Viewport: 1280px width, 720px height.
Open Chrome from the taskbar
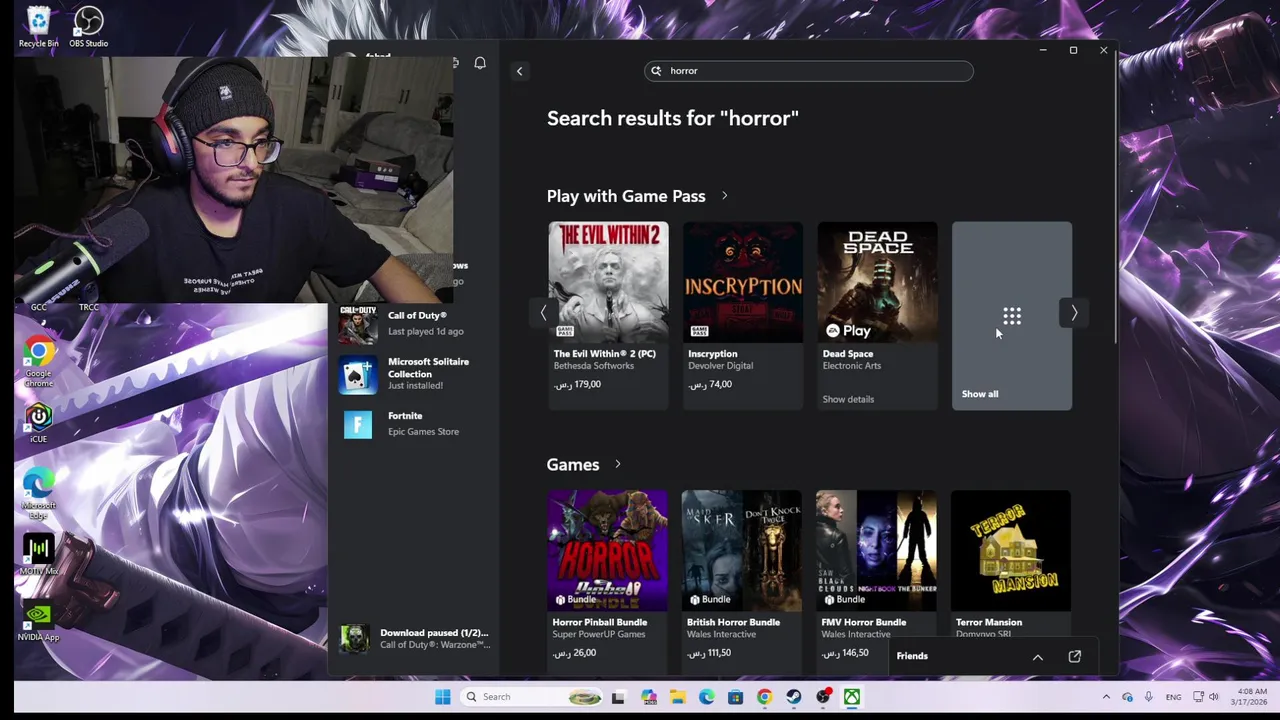(765, 697)
